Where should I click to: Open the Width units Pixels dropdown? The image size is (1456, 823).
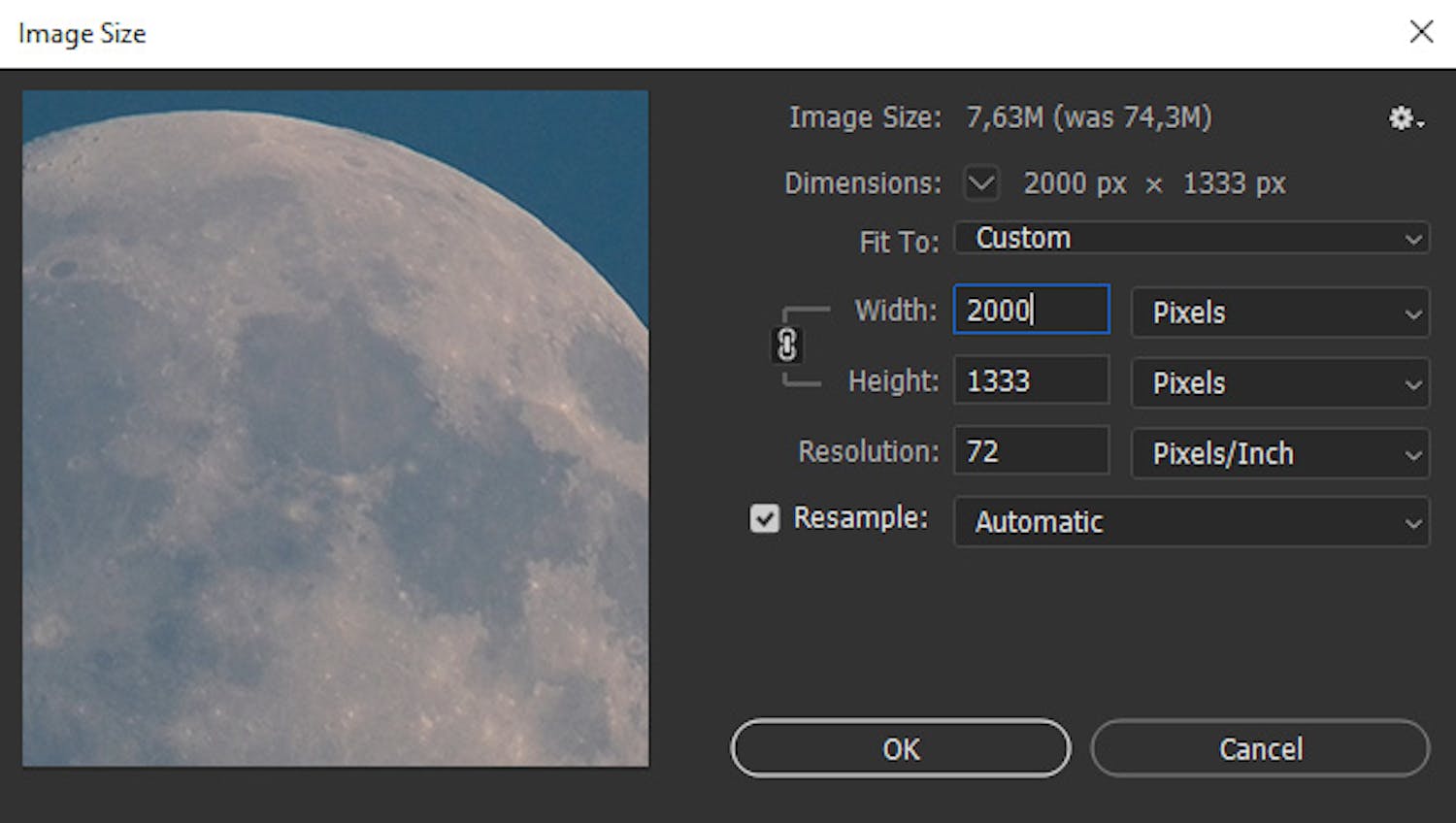tap(1279, 313)
